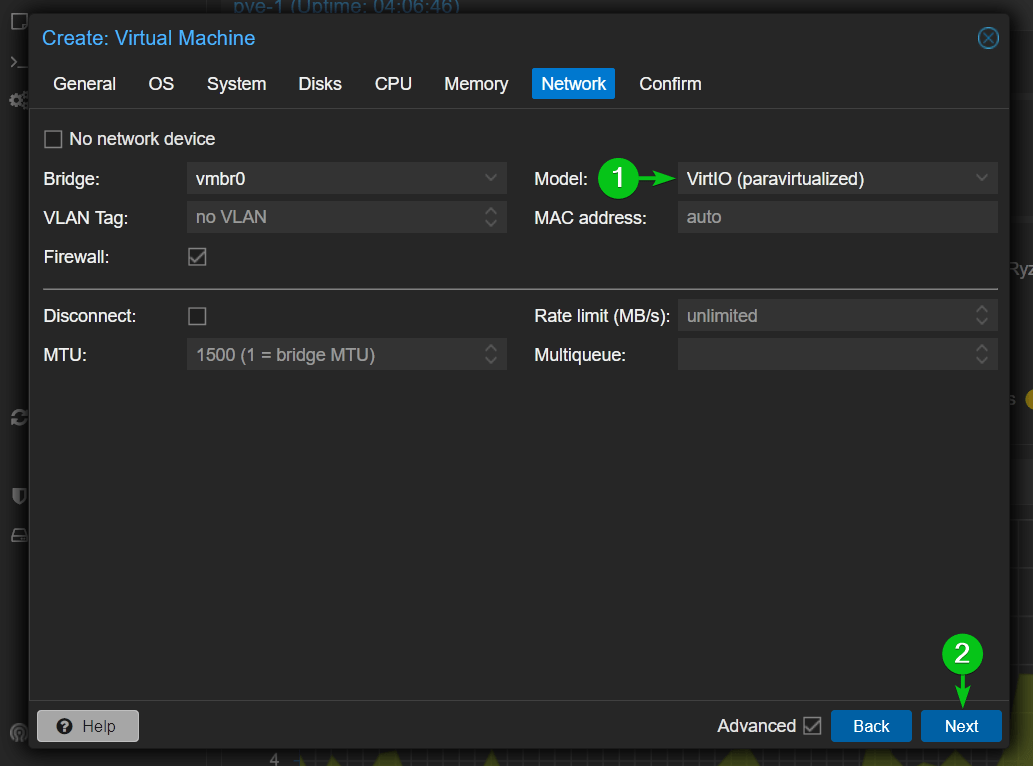
Task: Go to the System tab
Action: pyautogui.click(x=237, y=84)
